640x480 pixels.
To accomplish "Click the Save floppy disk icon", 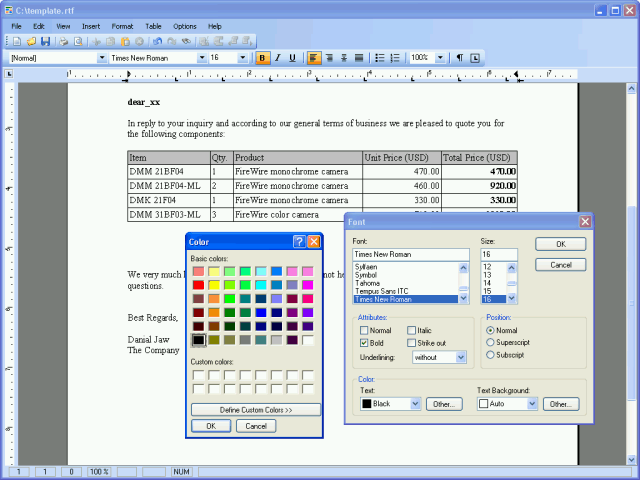I will tap(45, 41).
